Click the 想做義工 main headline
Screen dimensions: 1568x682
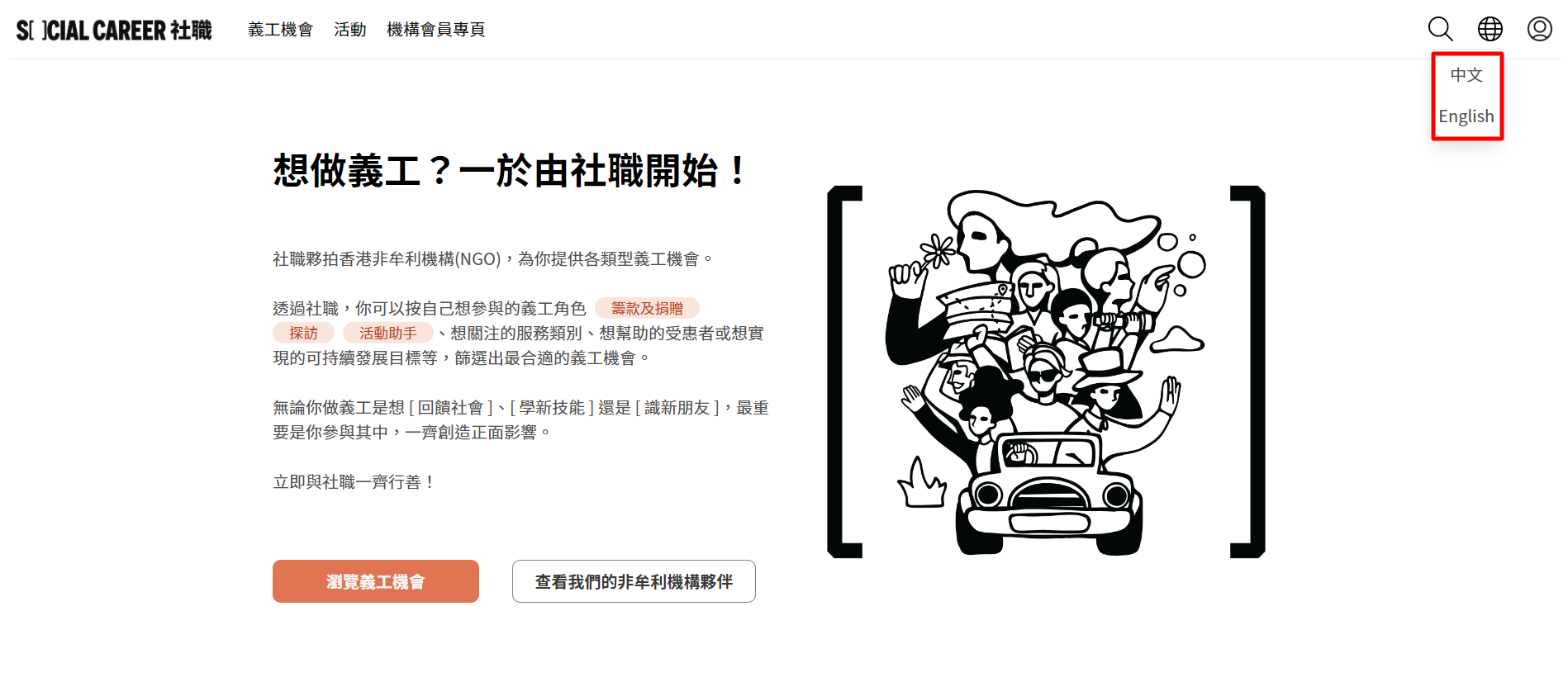tap(511, 171)
